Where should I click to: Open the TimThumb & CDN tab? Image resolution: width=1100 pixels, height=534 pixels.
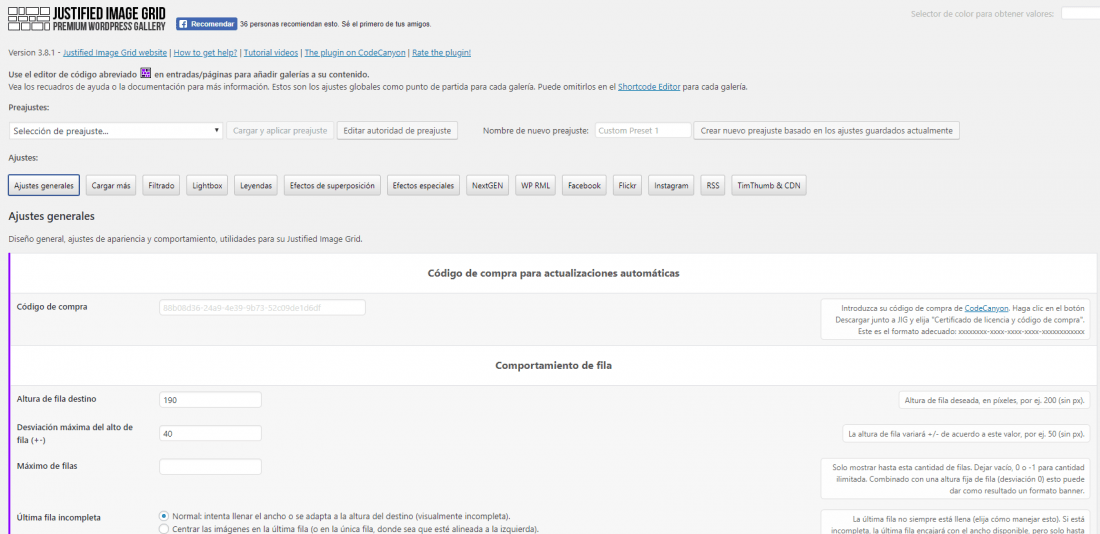point(768,186)
